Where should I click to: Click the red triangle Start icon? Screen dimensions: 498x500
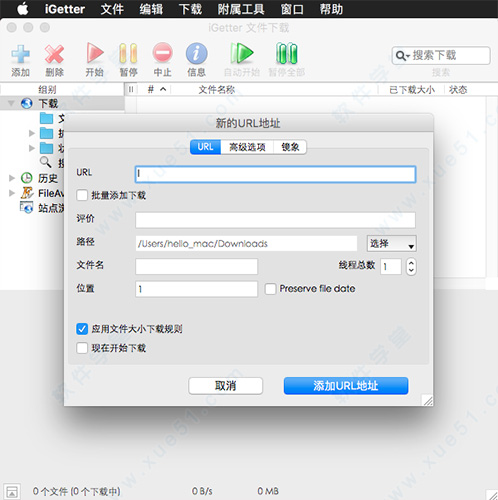[x=95, y=53]
